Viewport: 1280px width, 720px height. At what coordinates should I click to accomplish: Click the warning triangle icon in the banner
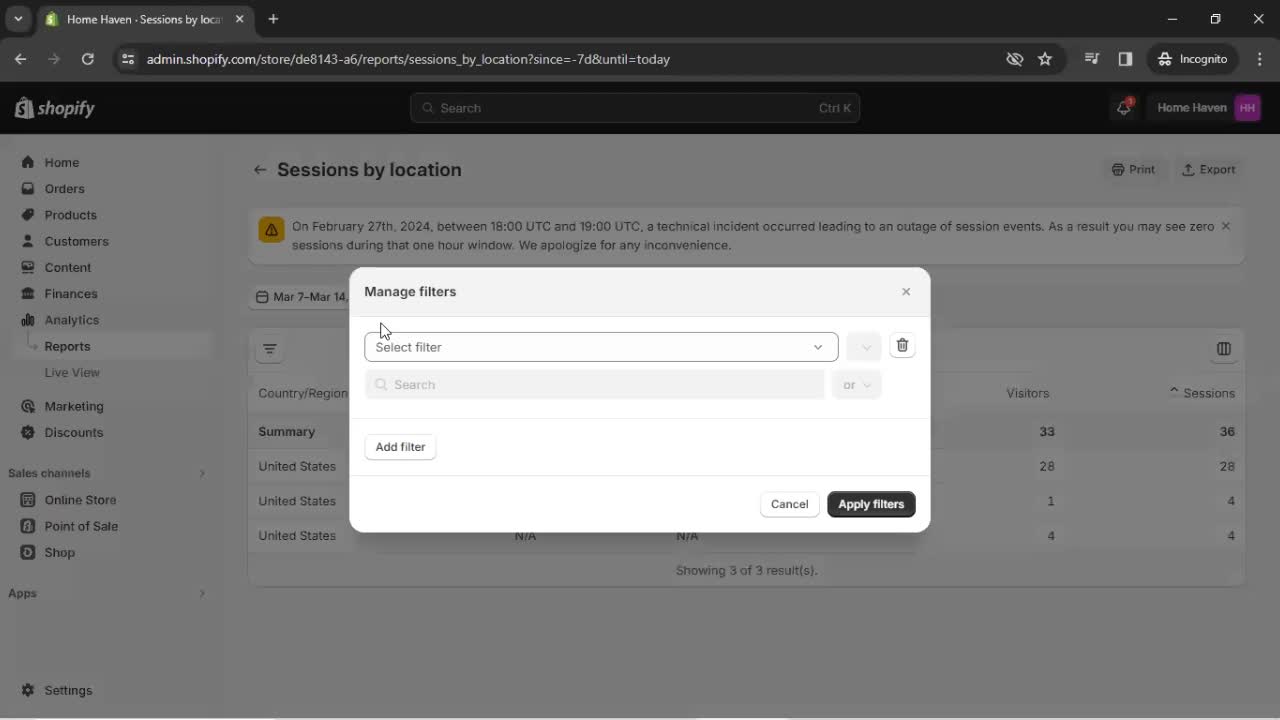[x=271, y=229]
